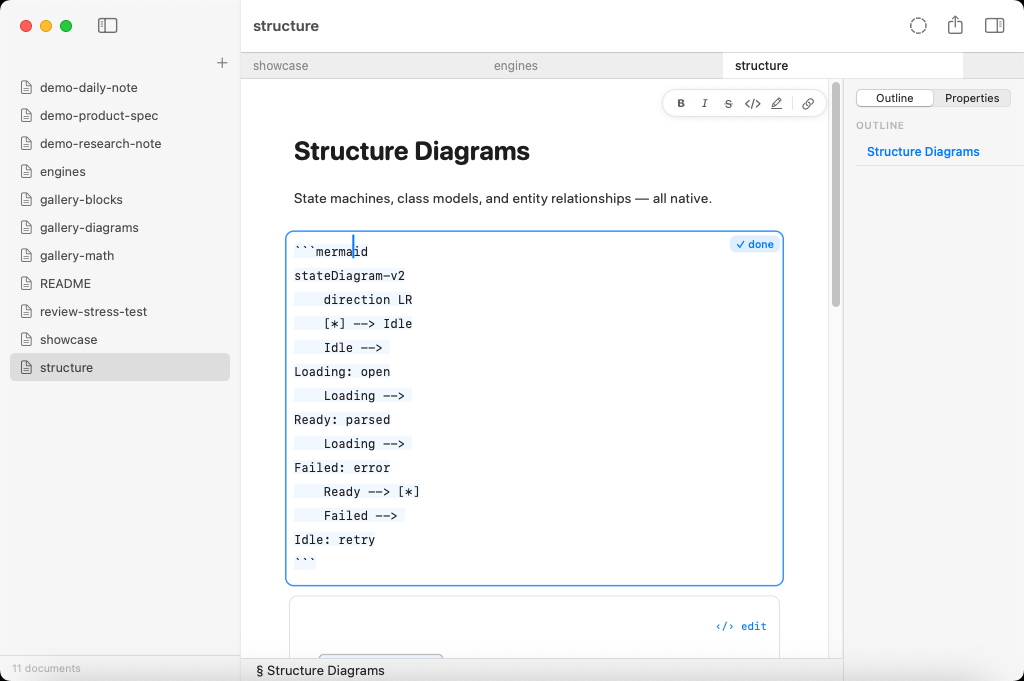Click the Structure Diagrams heading in the editor
1024x681 pixels.
(x=411, y=151)
